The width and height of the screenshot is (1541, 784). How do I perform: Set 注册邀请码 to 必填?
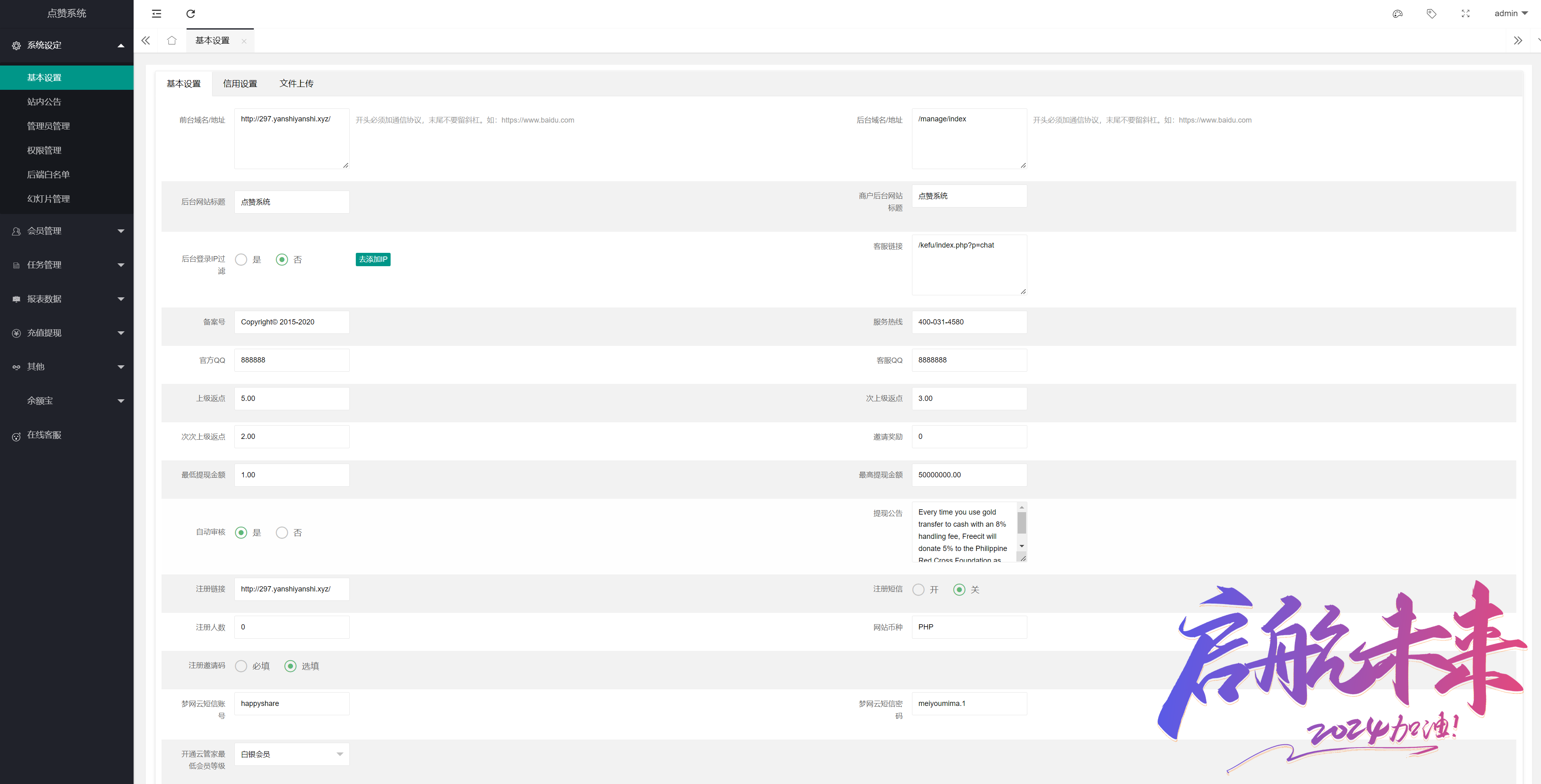click(x=241, y=666)
